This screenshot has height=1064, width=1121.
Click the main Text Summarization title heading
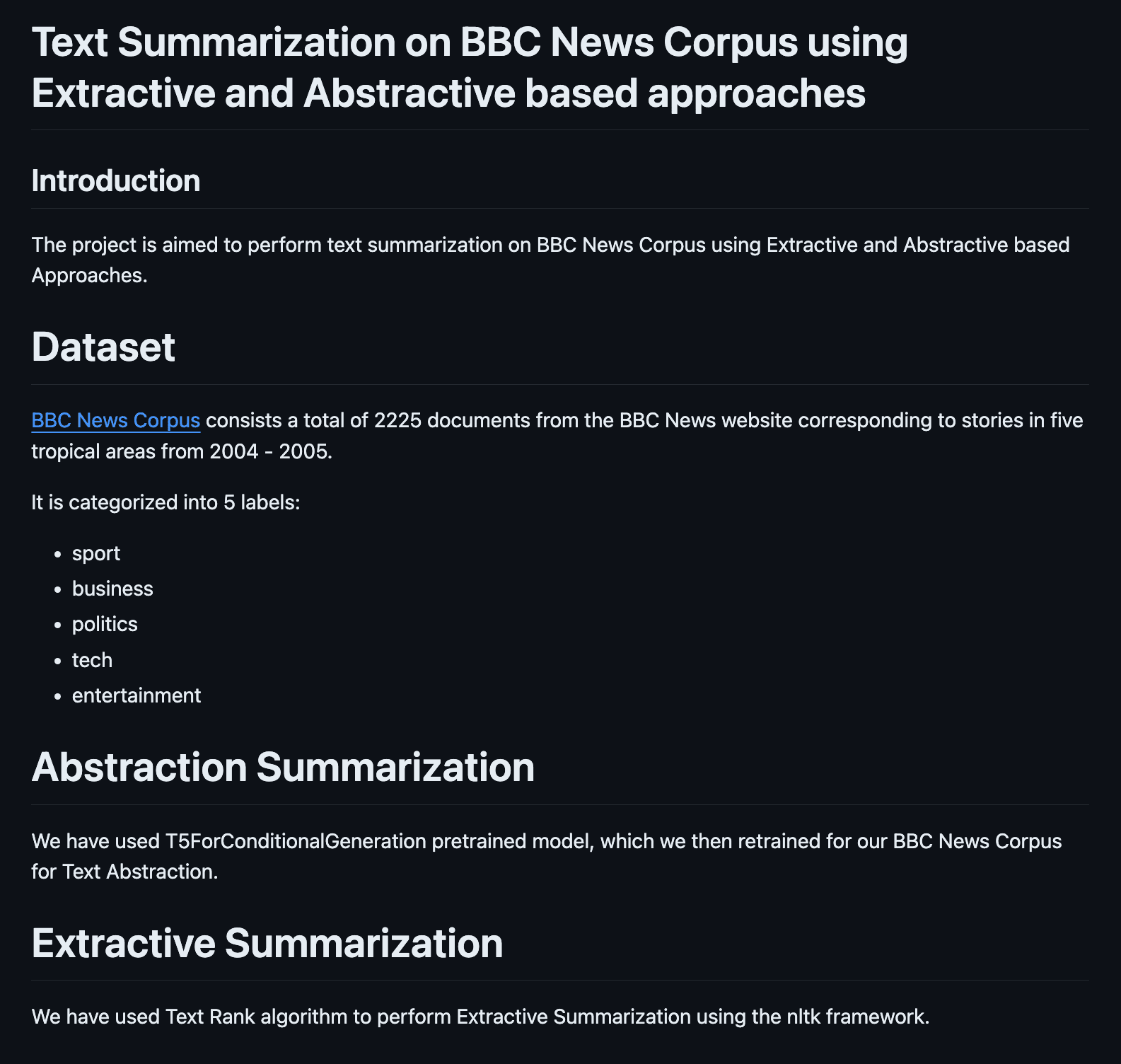pyautogui.click(x=470, y=67)
